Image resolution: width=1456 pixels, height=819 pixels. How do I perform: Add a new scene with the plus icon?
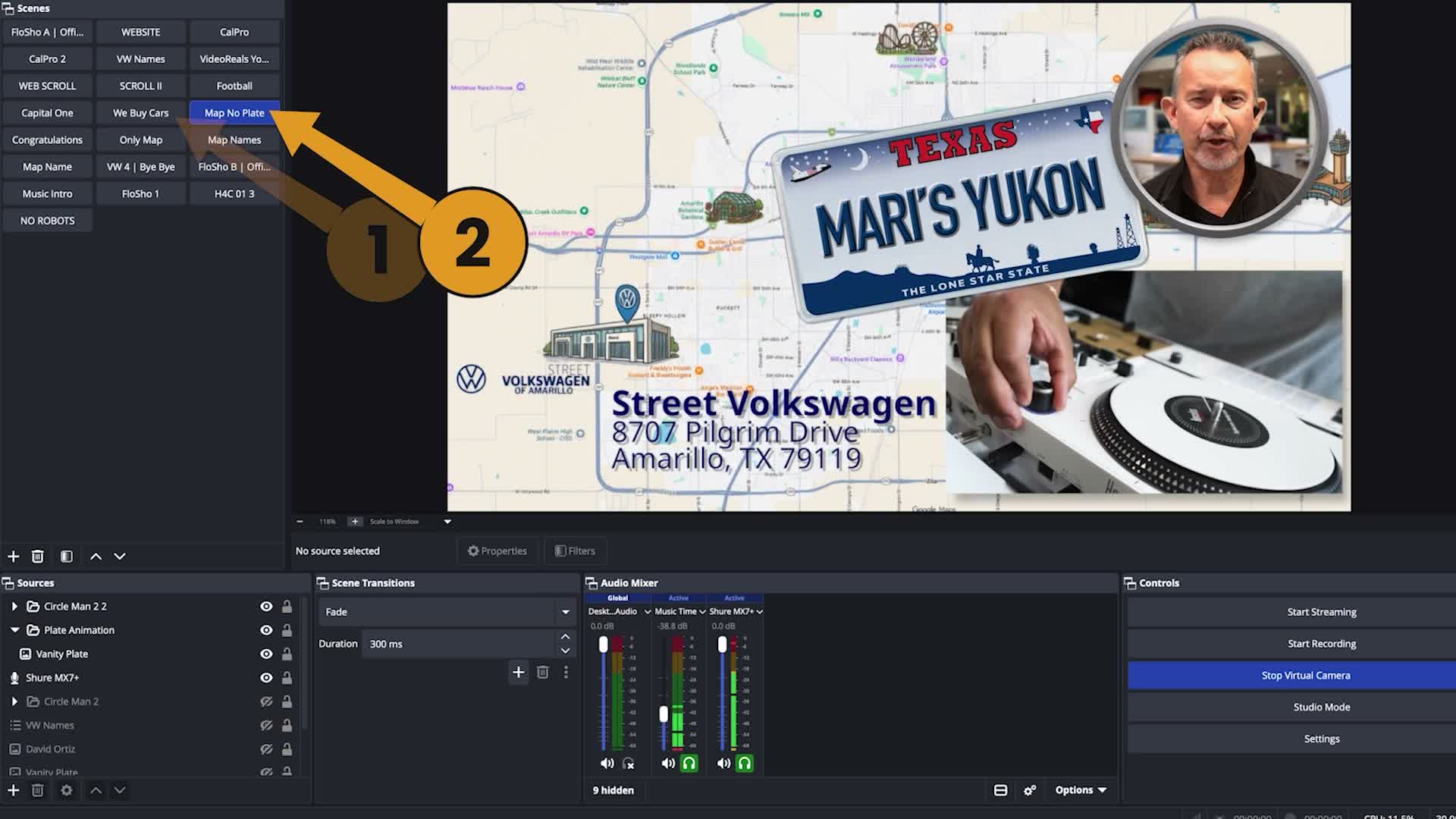click(x=13, y=557)
